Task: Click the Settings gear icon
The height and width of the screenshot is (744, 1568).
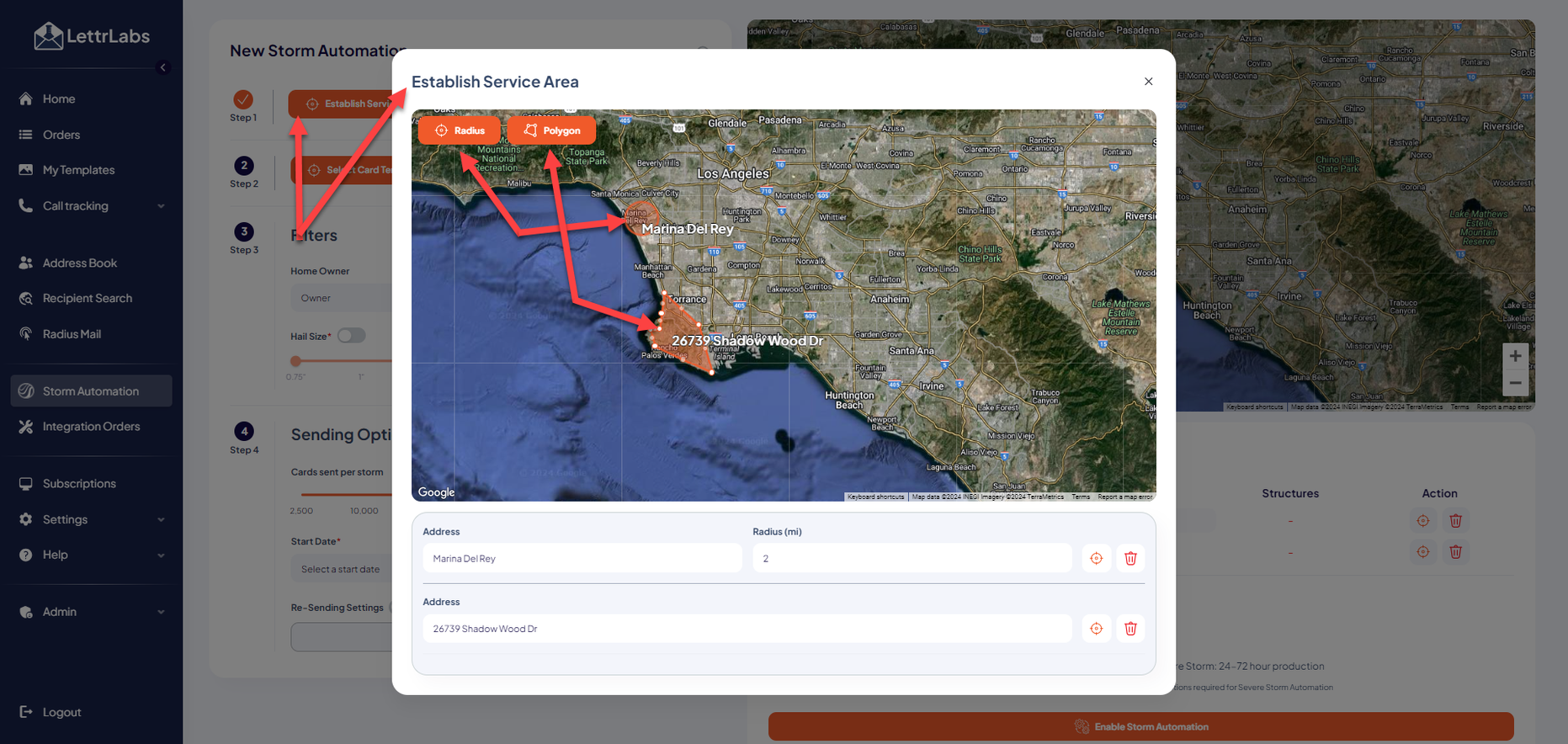Action: [26, 519]
